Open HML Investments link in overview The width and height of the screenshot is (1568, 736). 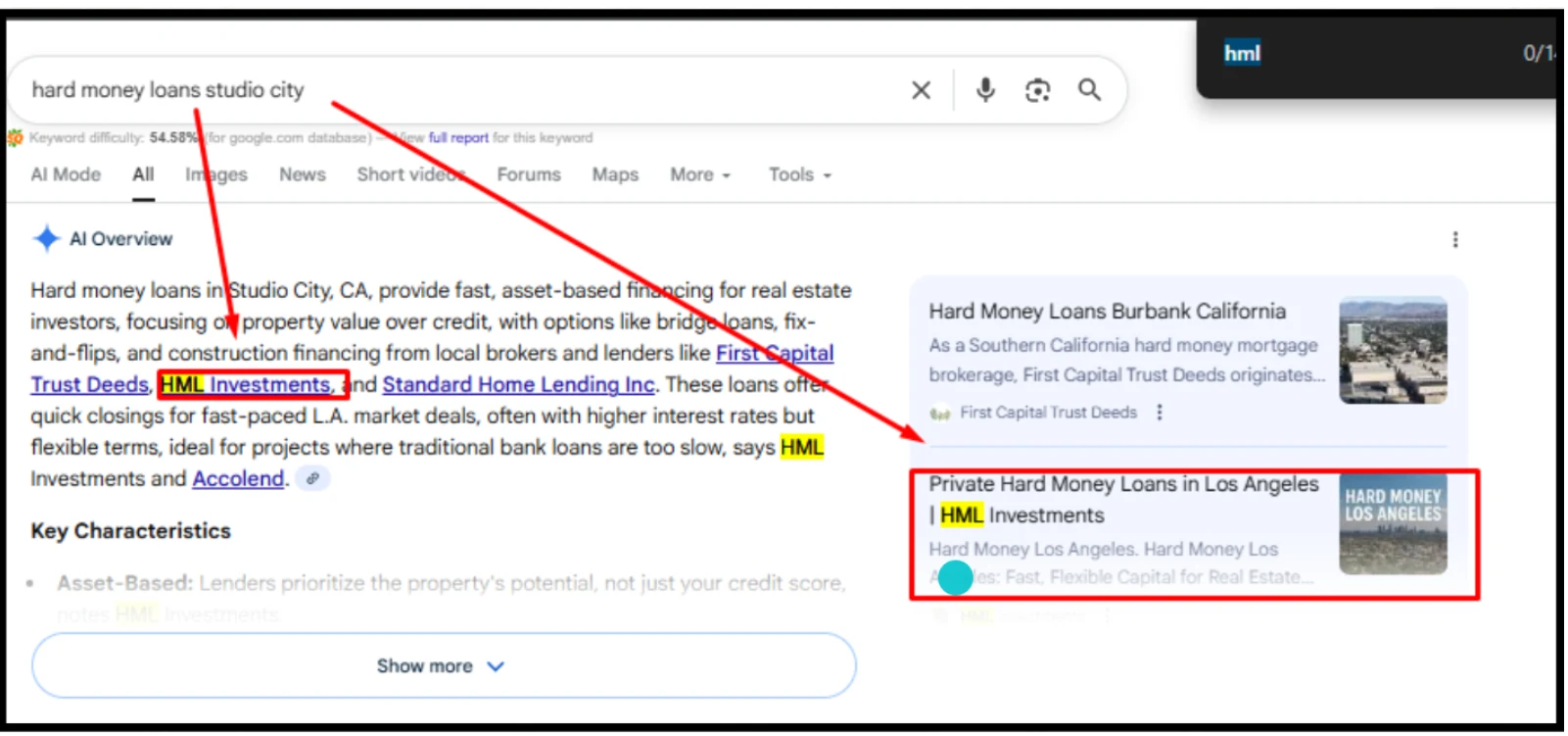coord(246,384)
